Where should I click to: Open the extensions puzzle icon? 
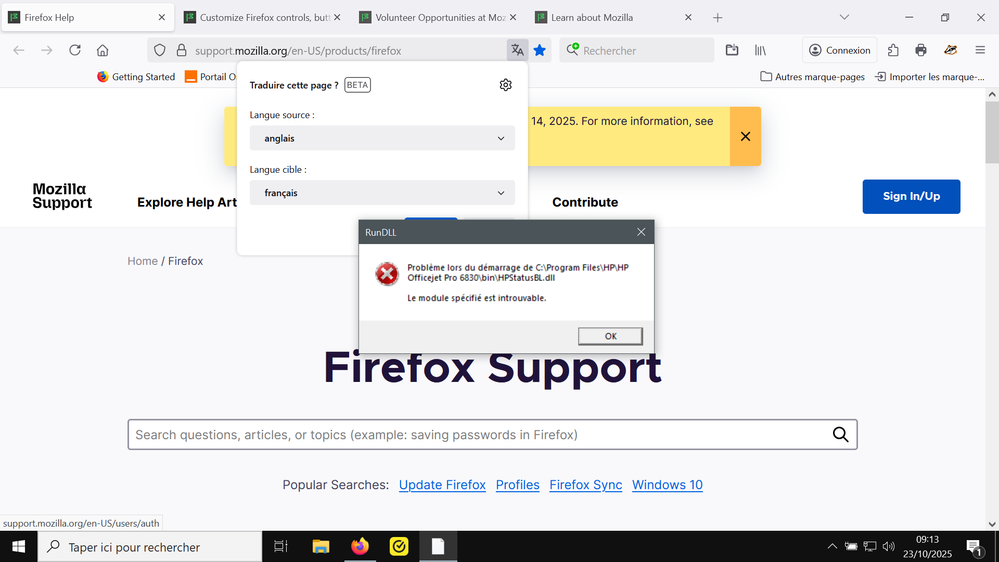(893, 50)
